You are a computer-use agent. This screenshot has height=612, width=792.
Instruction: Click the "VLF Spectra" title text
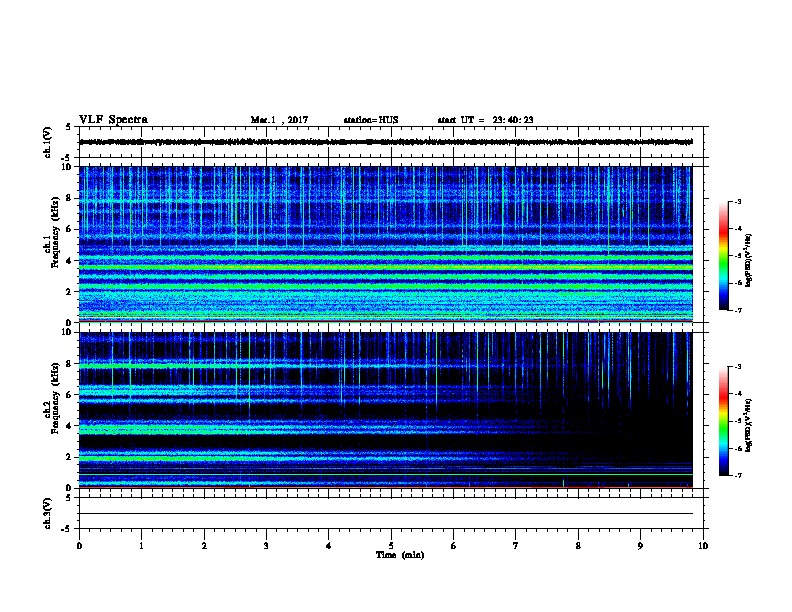(113, 120)
